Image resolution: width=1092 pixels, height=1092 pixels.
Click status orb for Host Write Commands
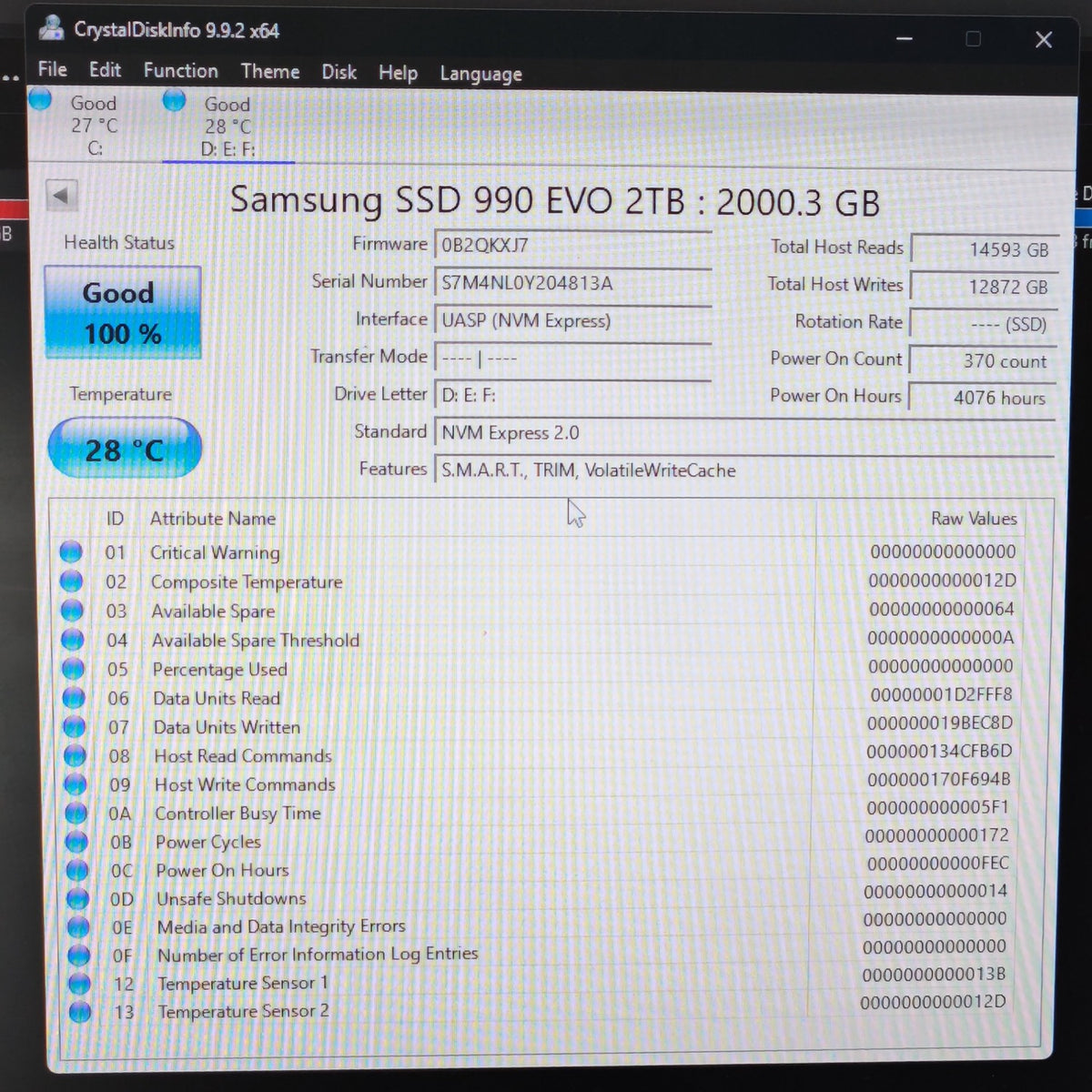76,784
